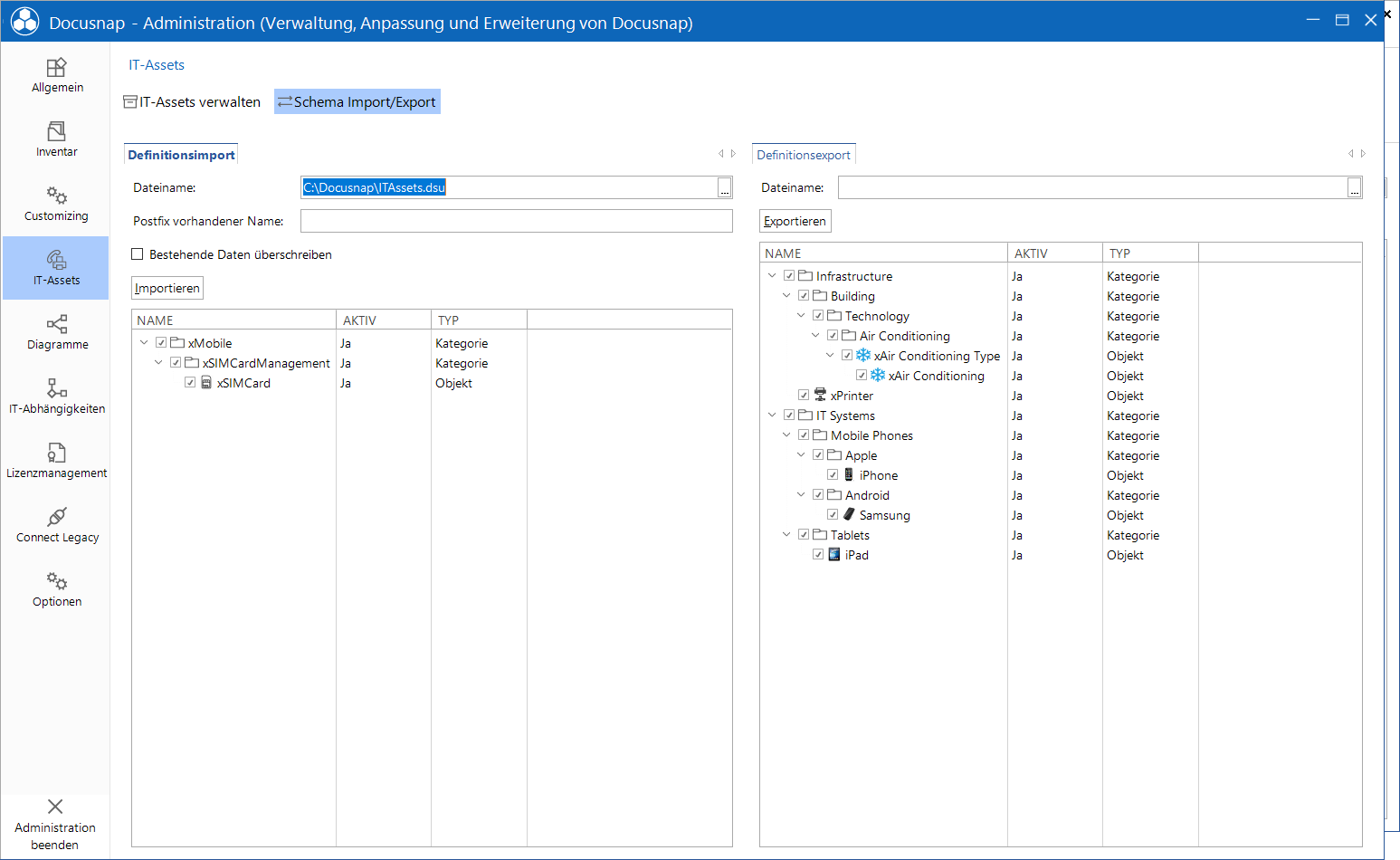Screen dimensions: 1400x860
Task: Click the Samsung device icon
Action: pos(849,514)
